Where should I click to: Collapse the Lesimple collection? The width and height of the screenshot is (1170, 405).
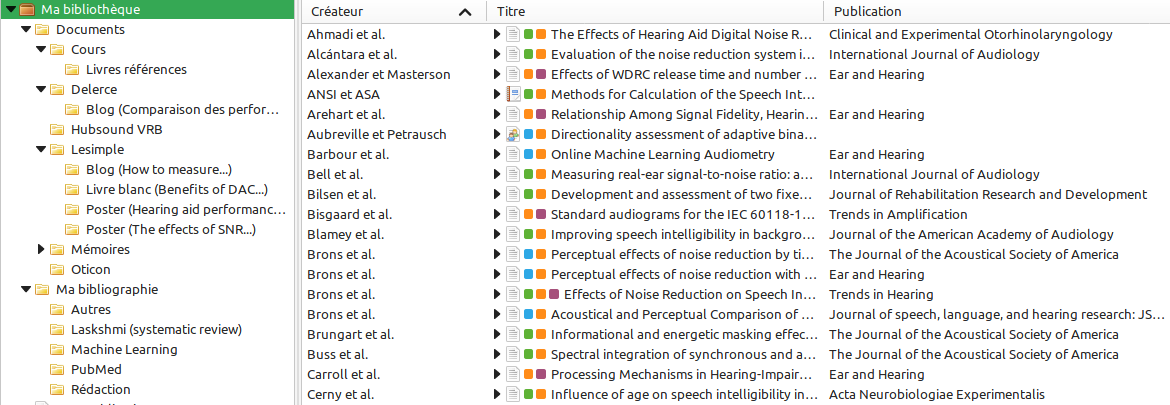point(41,150)
